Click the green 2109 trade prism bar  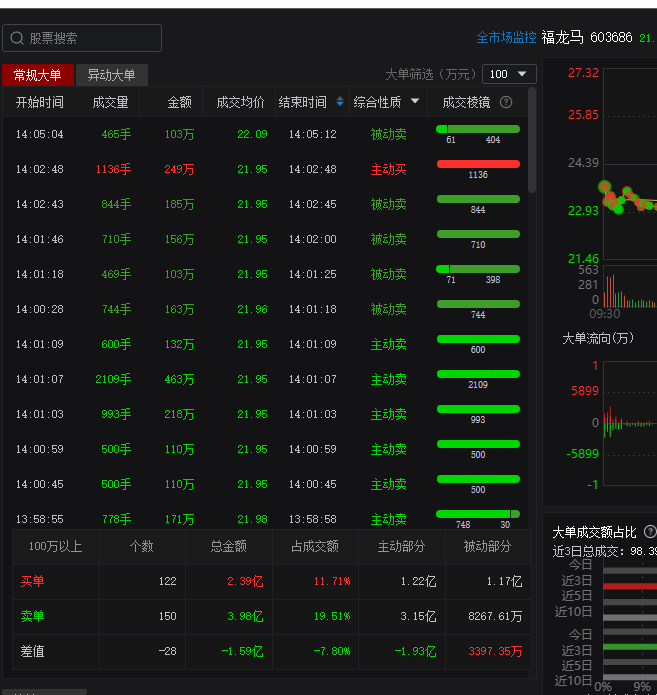pos(478,374)
